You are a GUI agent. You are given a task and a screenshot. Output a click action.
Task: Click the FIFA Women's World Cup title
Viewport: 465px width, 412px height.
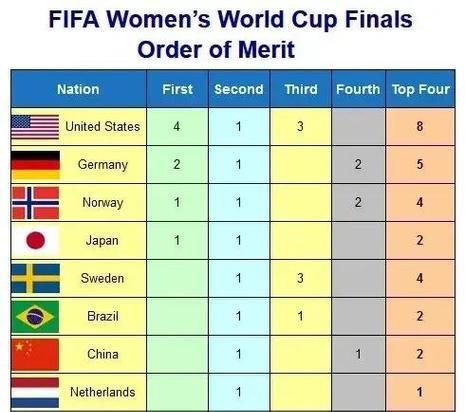(x=231, y=19)
